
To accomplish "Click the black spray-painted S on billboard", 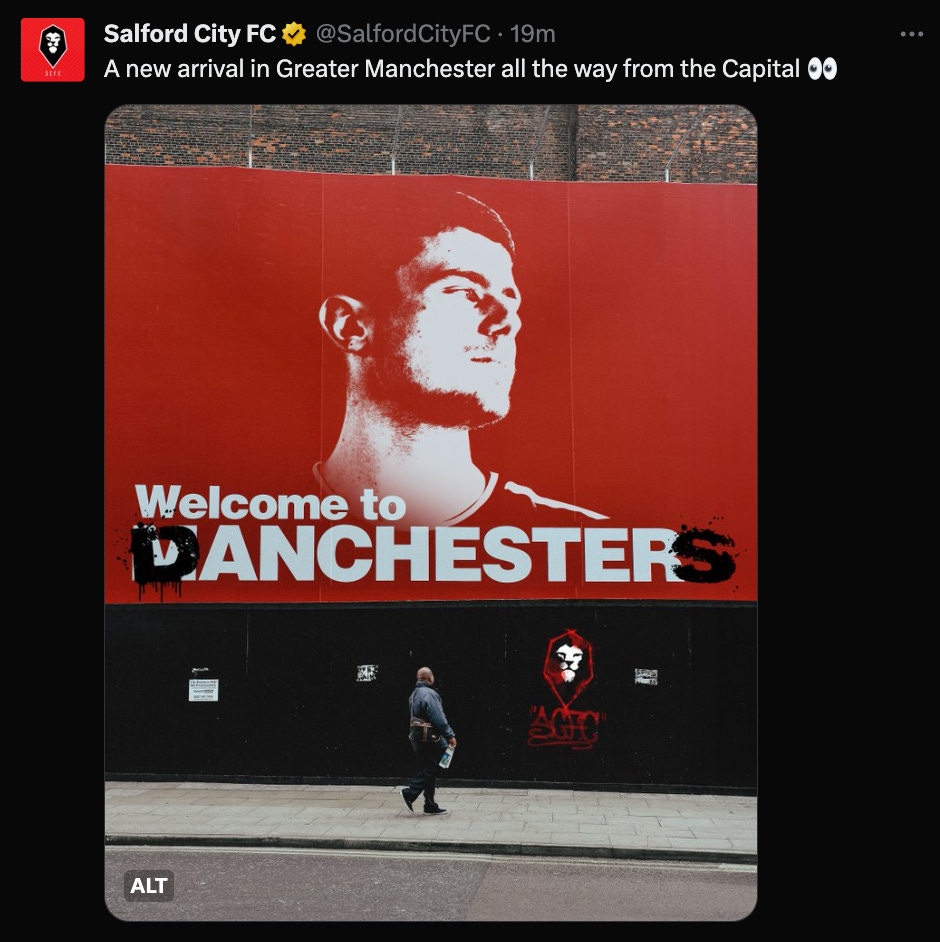I will (x=703, y=555).
